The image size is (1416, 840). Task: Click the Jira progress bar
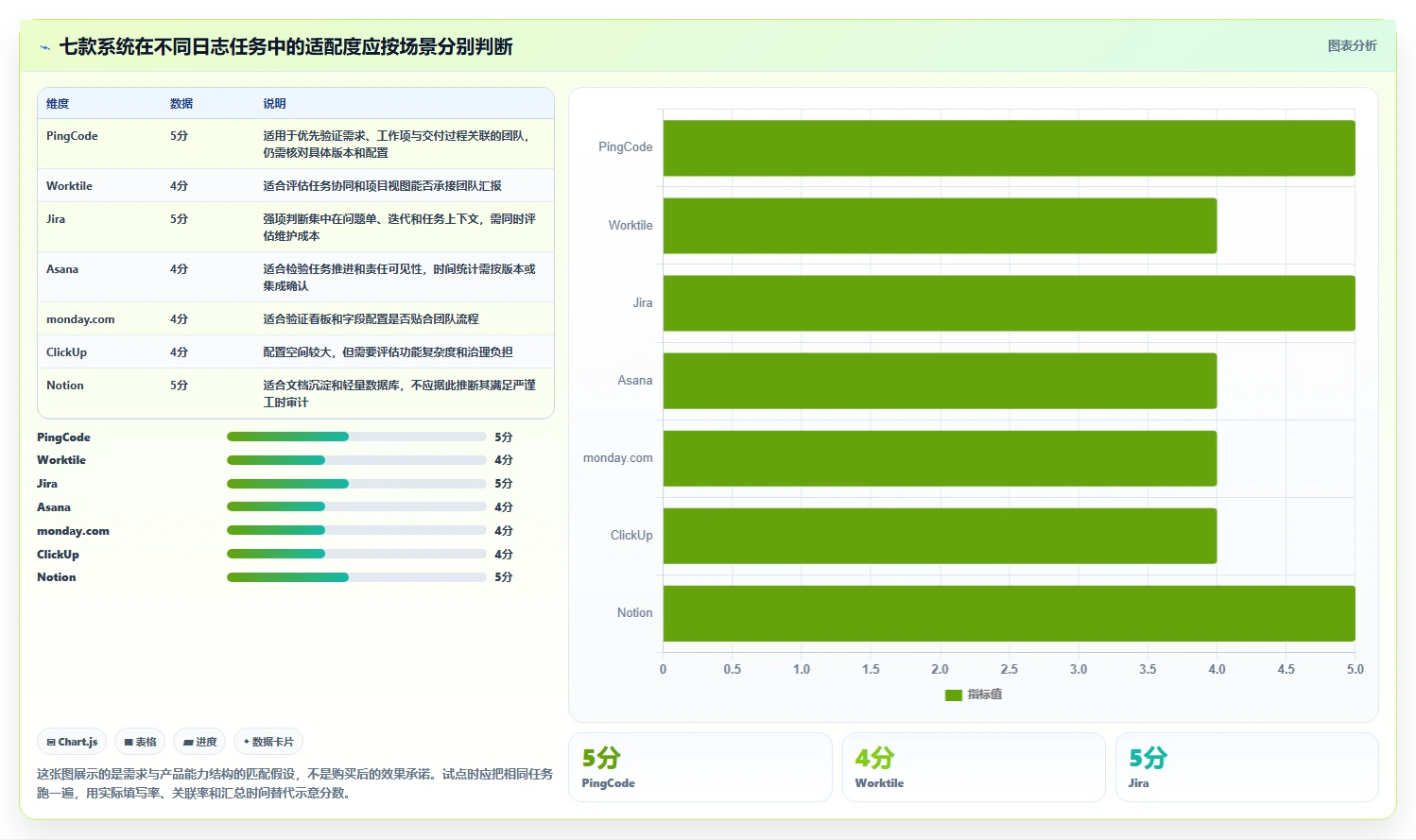356,484
